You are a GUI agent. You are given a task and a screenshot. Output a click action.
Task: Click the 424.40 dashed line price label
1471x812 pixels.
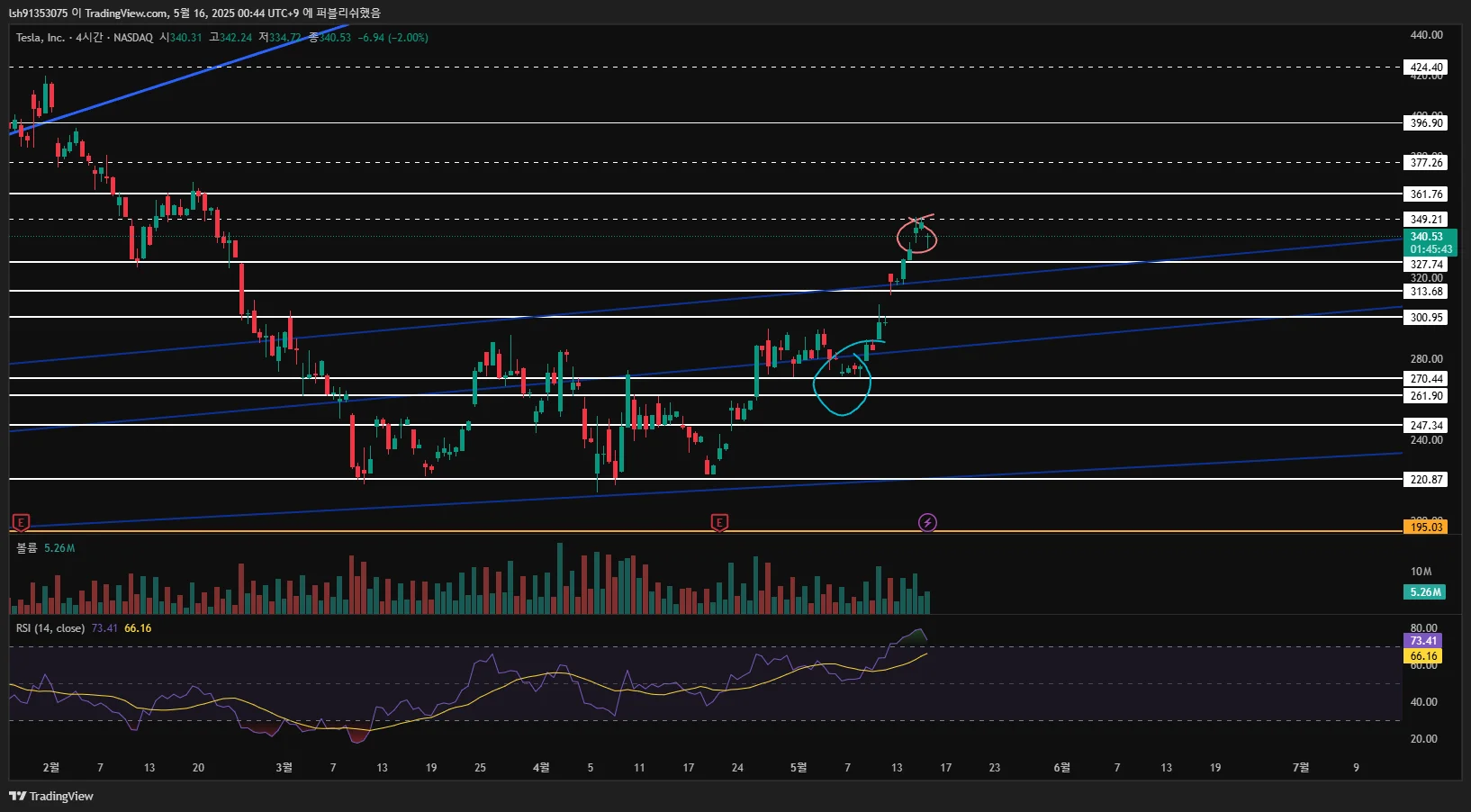[x=1426, y=68]
